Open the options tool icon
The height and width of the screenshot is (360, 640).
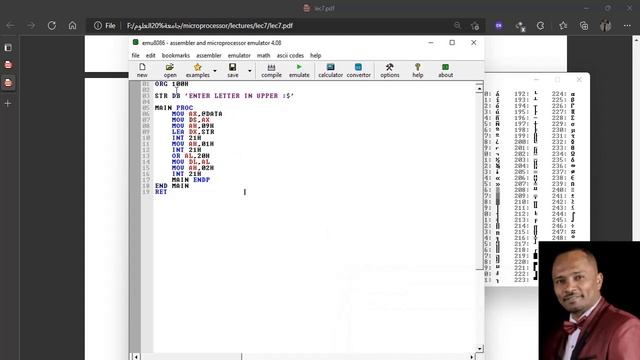(390, 70)
